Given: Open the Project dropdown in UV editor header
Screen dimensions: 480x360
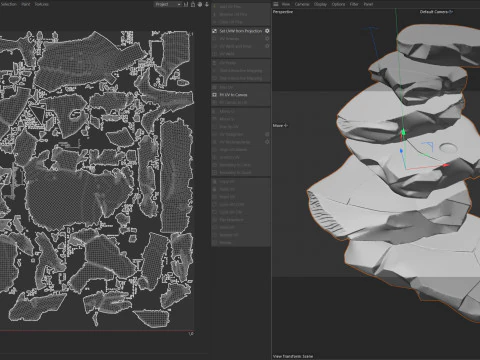Looking at the screenshot, I should point(168,4).
